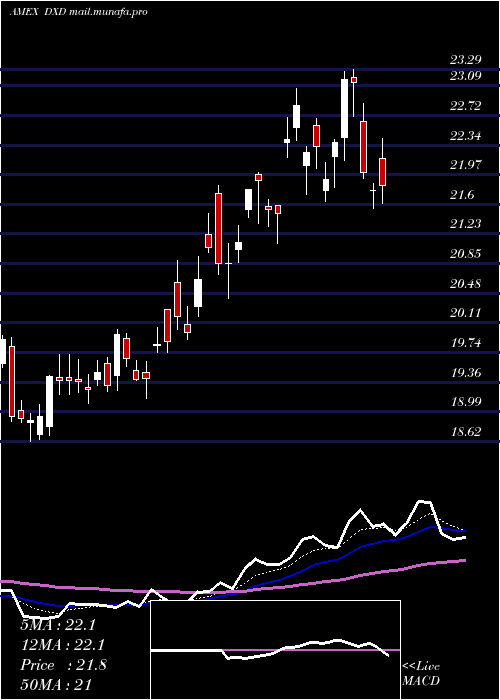Select the 19.36 price axis label

[465, 372]
